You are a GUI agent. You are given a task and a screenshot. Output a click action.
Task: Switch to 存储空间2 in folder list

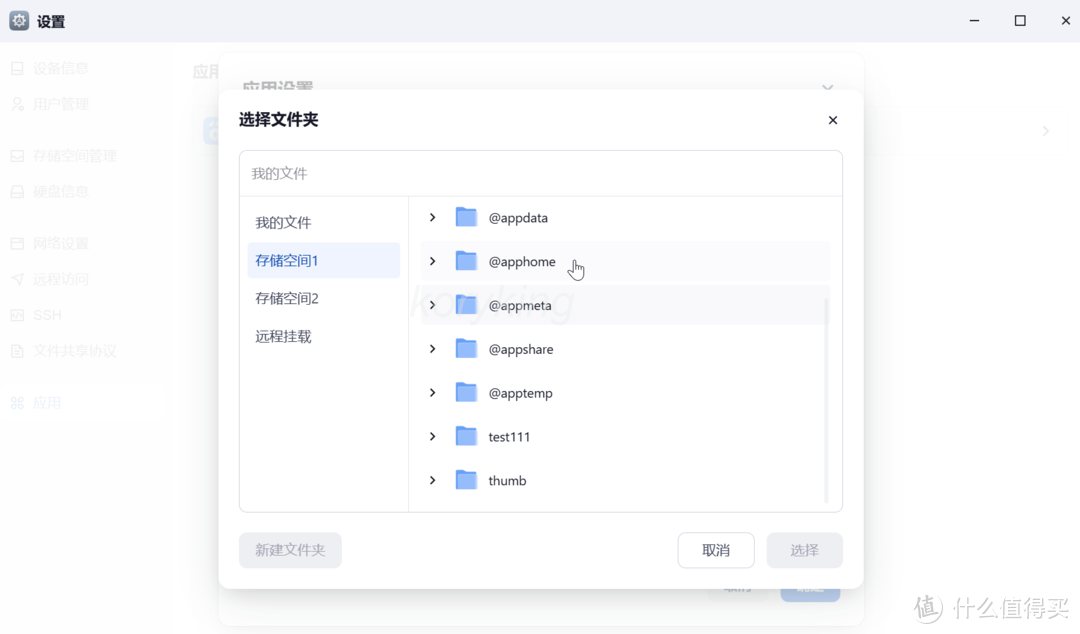click(x=283, y=297)
